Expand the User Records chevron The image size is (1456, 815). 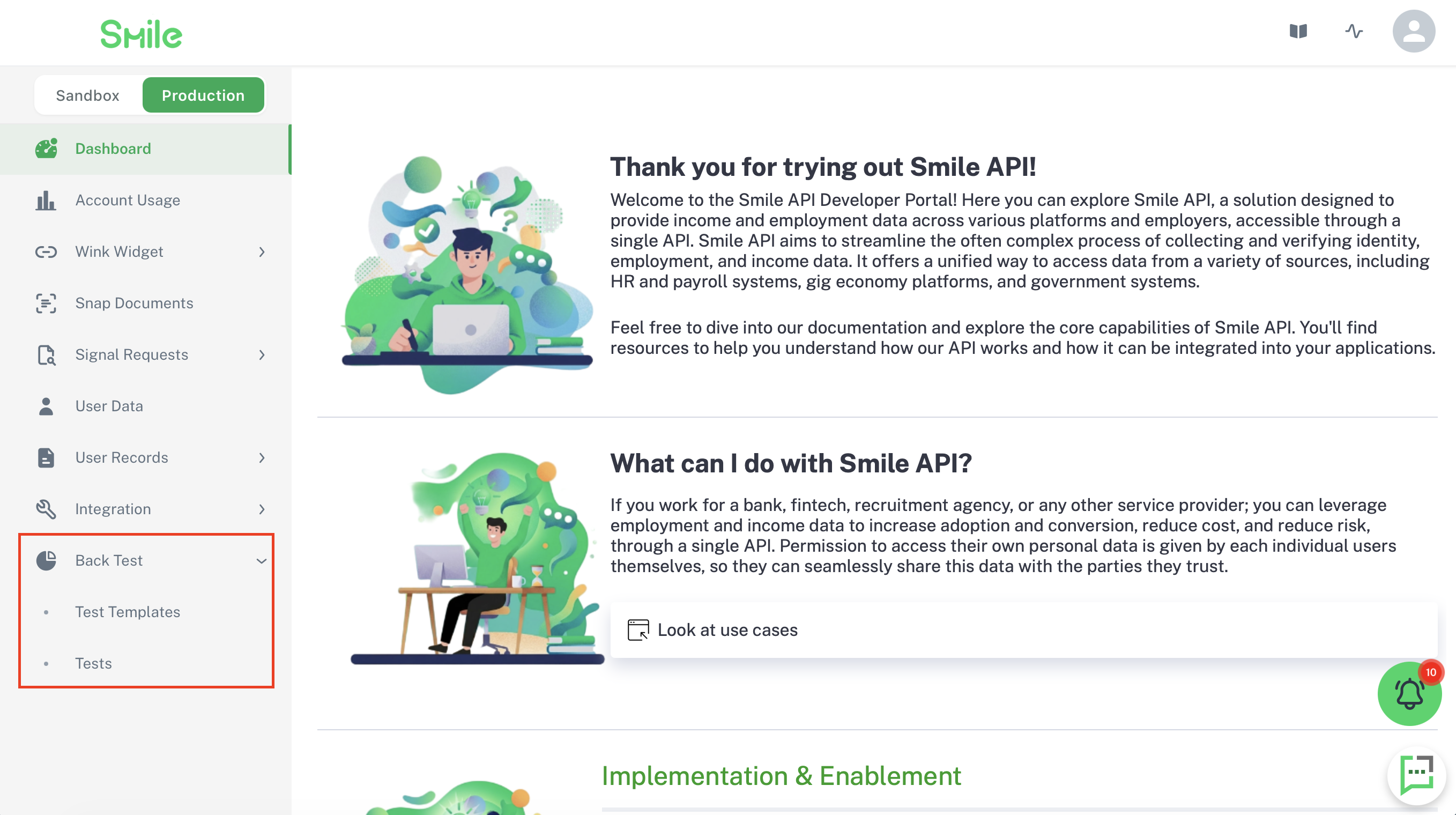point(262,458)
